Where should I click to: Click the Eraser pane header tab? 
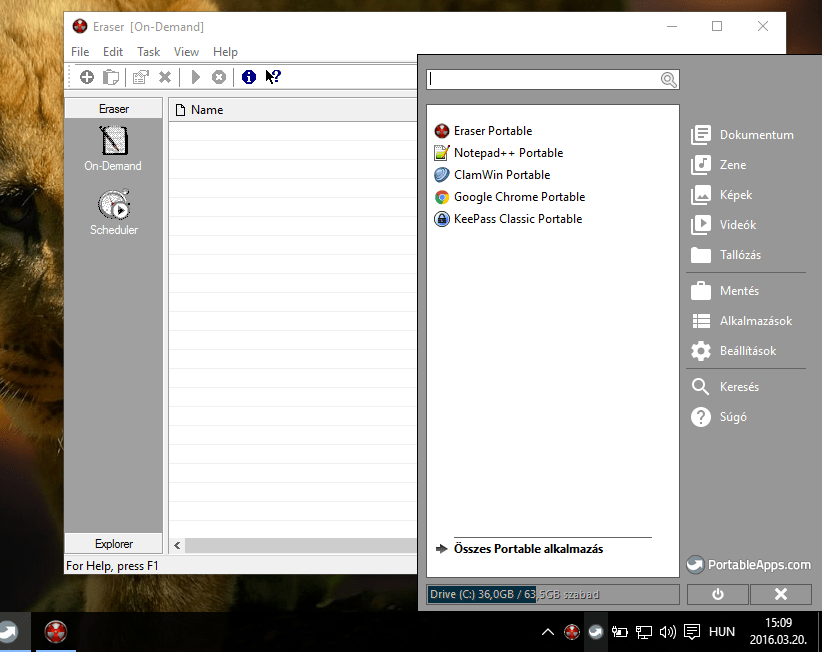[114, 108]
